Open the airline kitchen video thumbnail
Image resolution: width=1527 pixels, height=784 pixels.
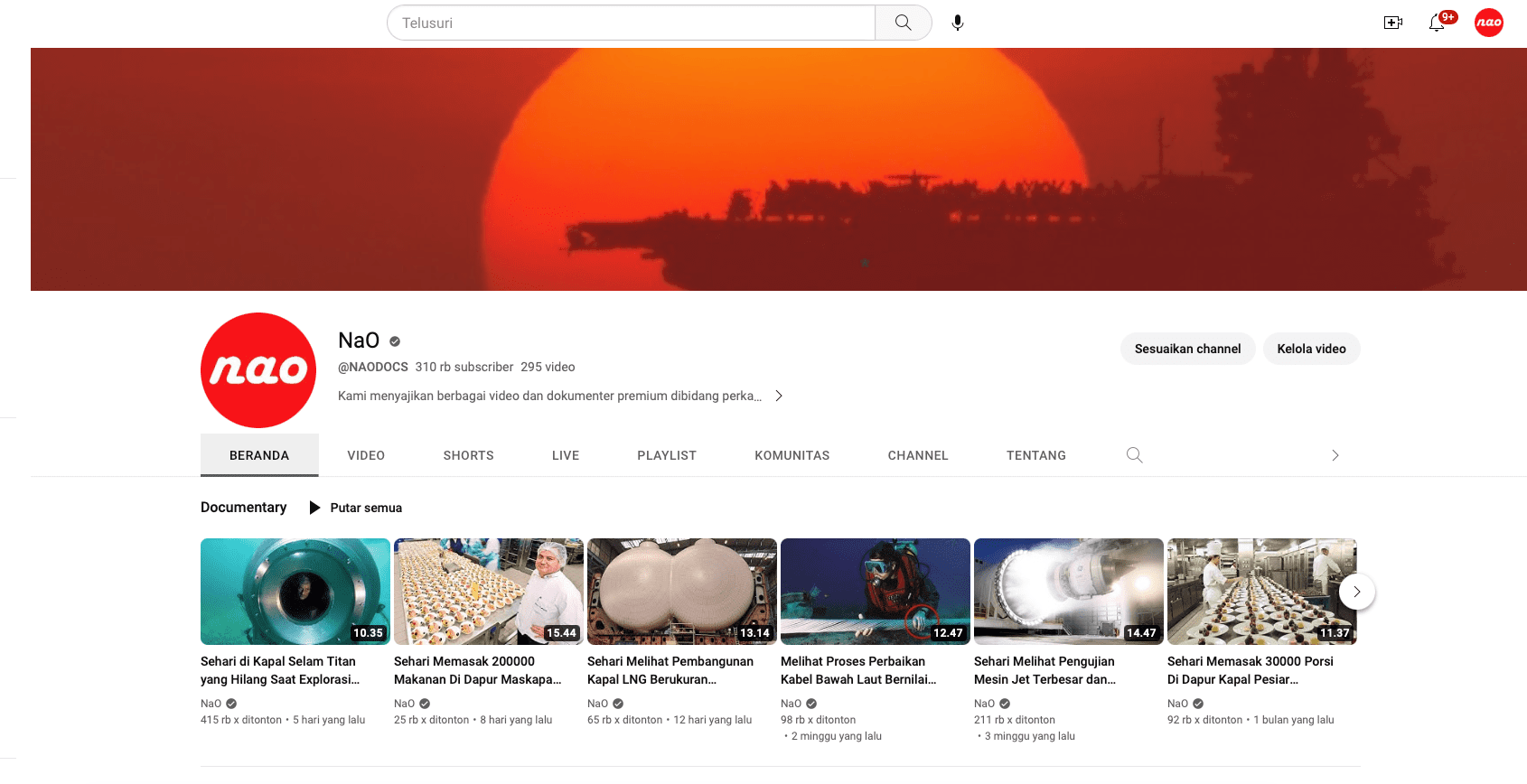click(x=489, y=592)
